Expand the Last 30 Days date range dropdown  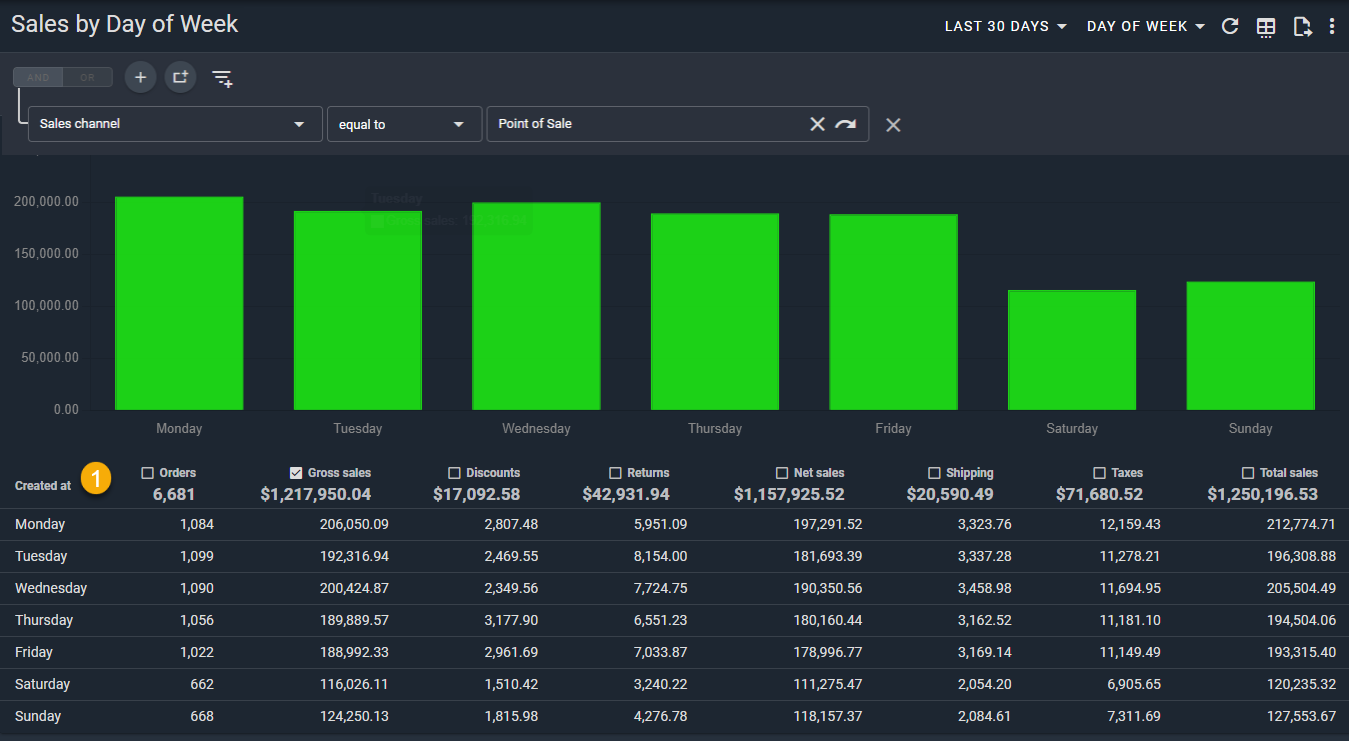(x=1006, y=27)
